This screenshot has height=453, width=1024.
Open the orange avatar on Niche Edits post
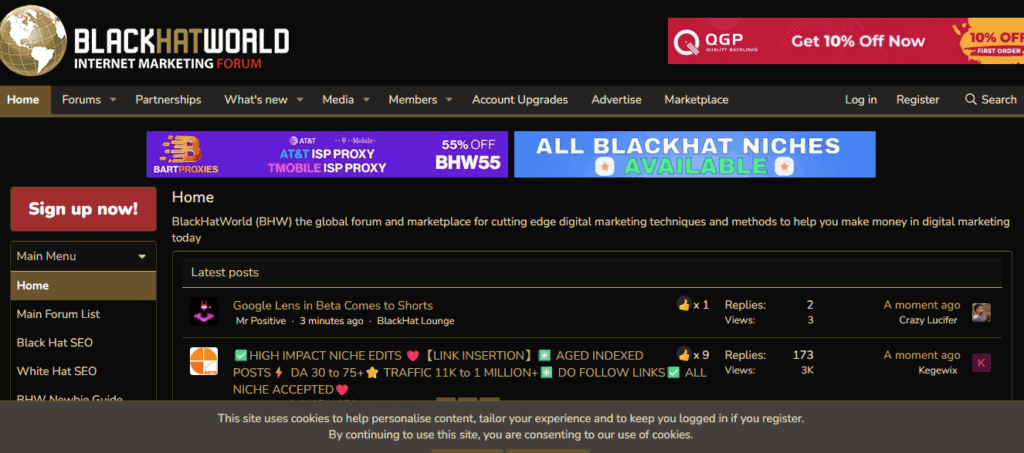click(x=204, y=361)
